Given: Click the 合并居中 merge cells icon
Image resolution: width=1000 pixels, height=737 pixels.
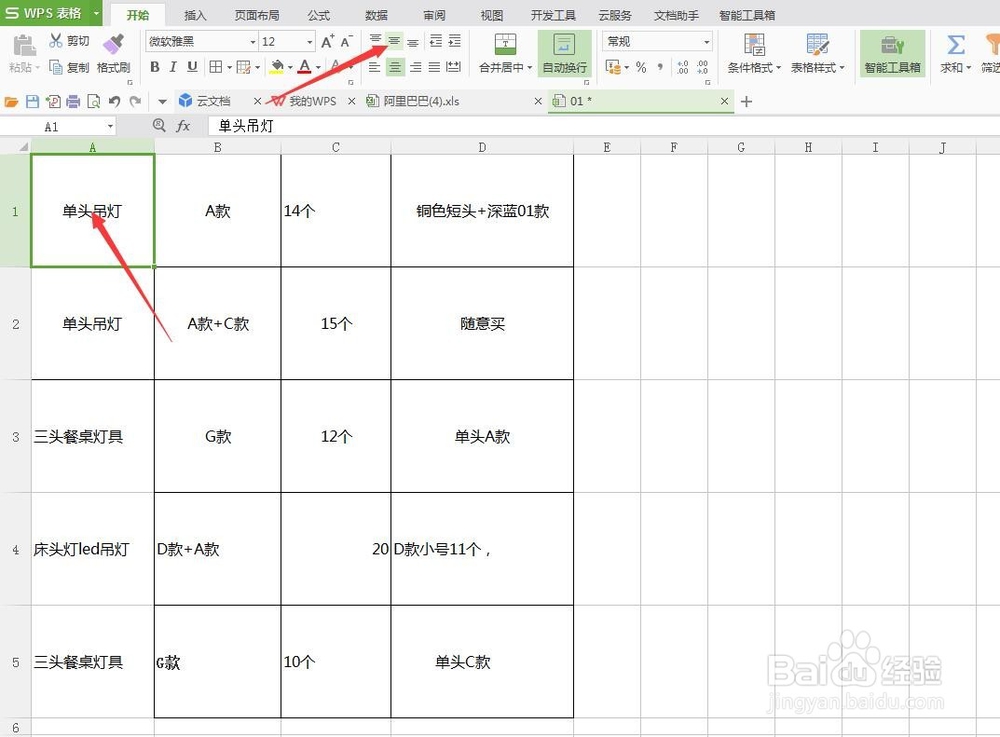Looking at the screenshot, I should coord(504,46).
